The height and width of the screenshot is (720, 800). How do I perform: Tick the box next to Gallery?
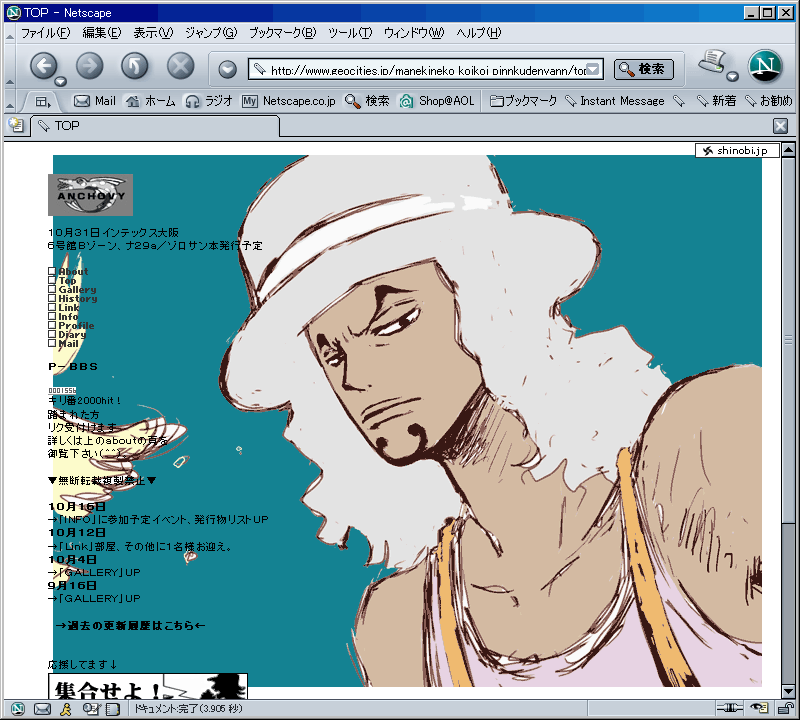coord(52,289)
